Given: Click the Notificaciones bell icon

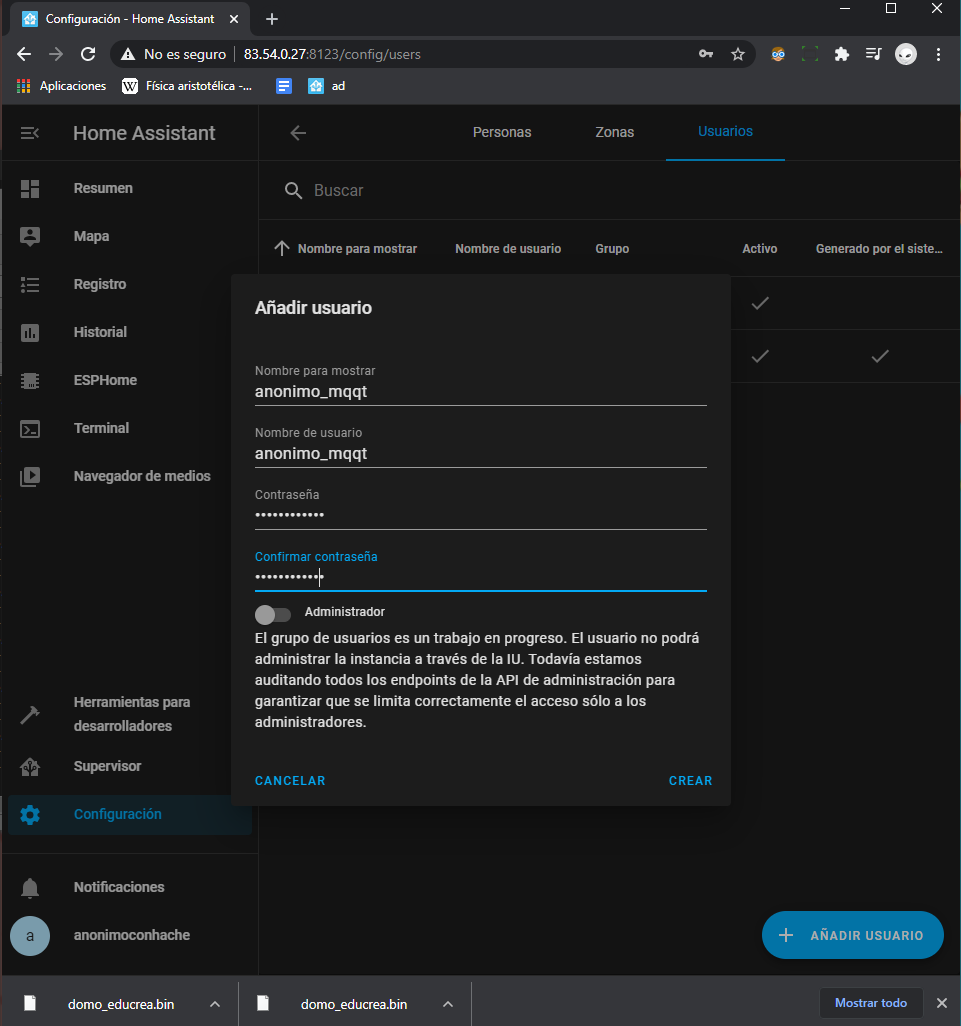Looking at the screenshot, I should (30, 887).
